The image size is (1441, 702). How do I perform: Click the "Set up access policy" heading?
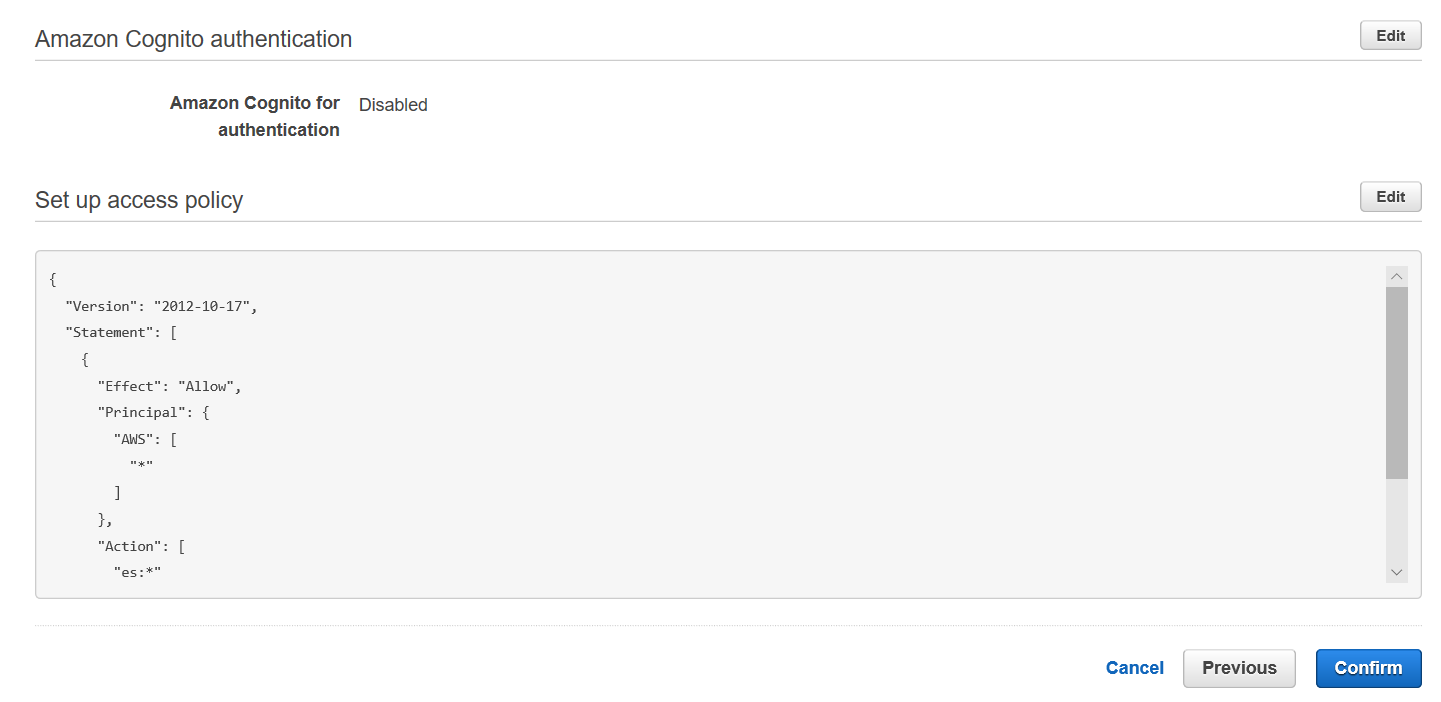point(139,200)
